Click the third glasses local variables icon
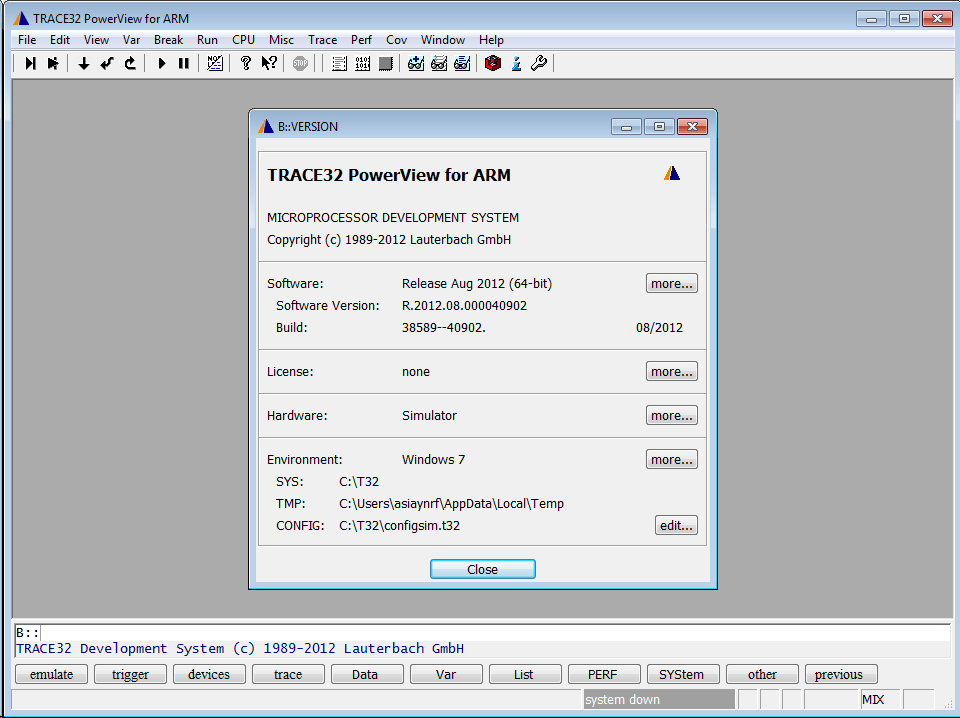Image resolution: width=960 pixels, height=718 pixels. pos(462,63)
